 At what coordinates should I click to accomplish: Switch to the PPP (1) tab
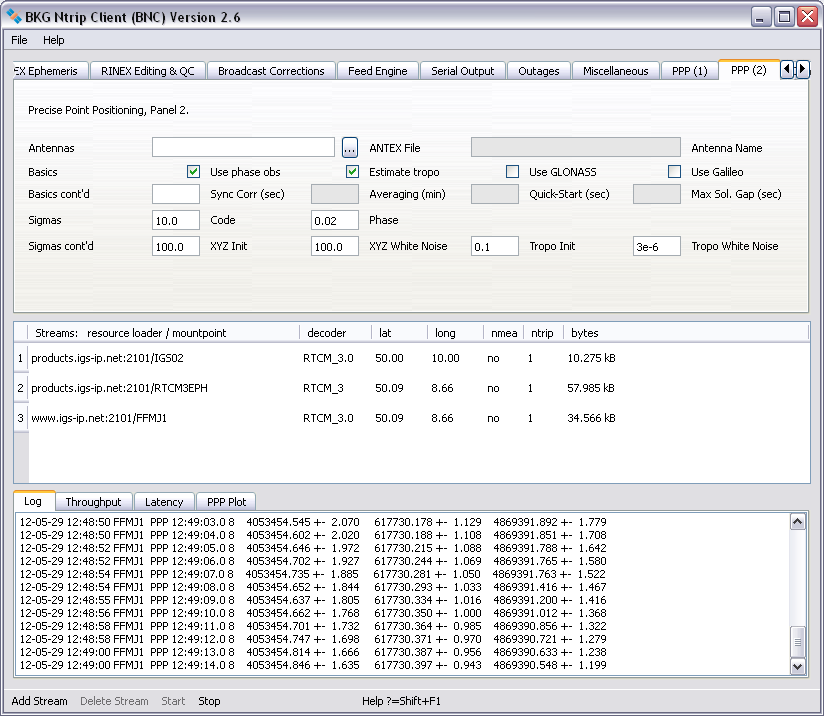(x=689, y=71)
